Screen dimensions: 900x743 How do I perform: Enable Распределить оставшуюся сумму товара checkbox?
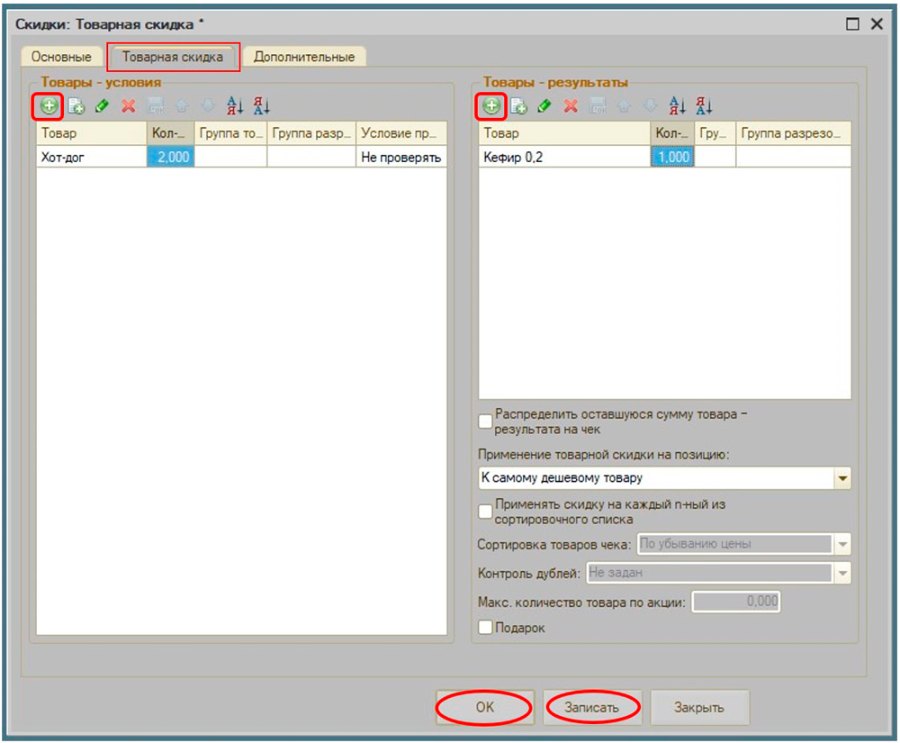tap(486, 421)
